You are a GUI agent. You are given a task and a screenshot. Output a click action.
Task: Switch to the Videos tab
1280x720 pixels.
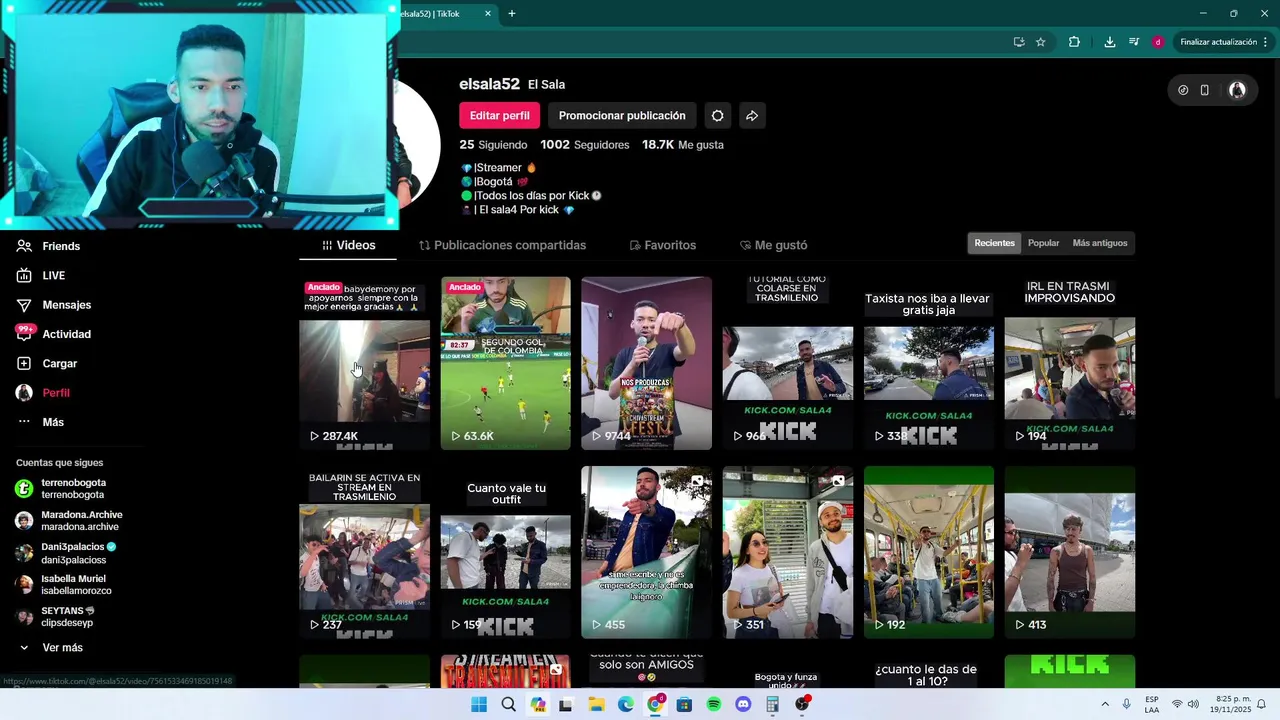pos(348,245)
